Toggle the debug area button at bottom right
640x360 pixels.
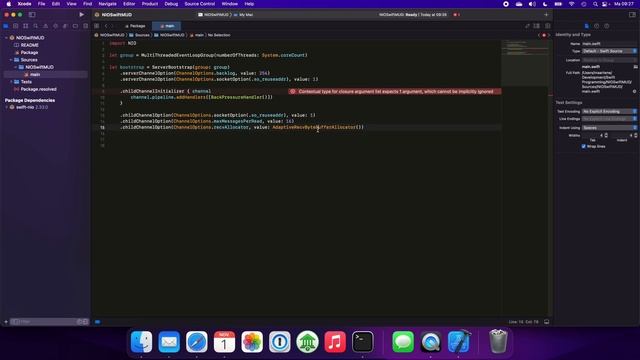point(547,322)
